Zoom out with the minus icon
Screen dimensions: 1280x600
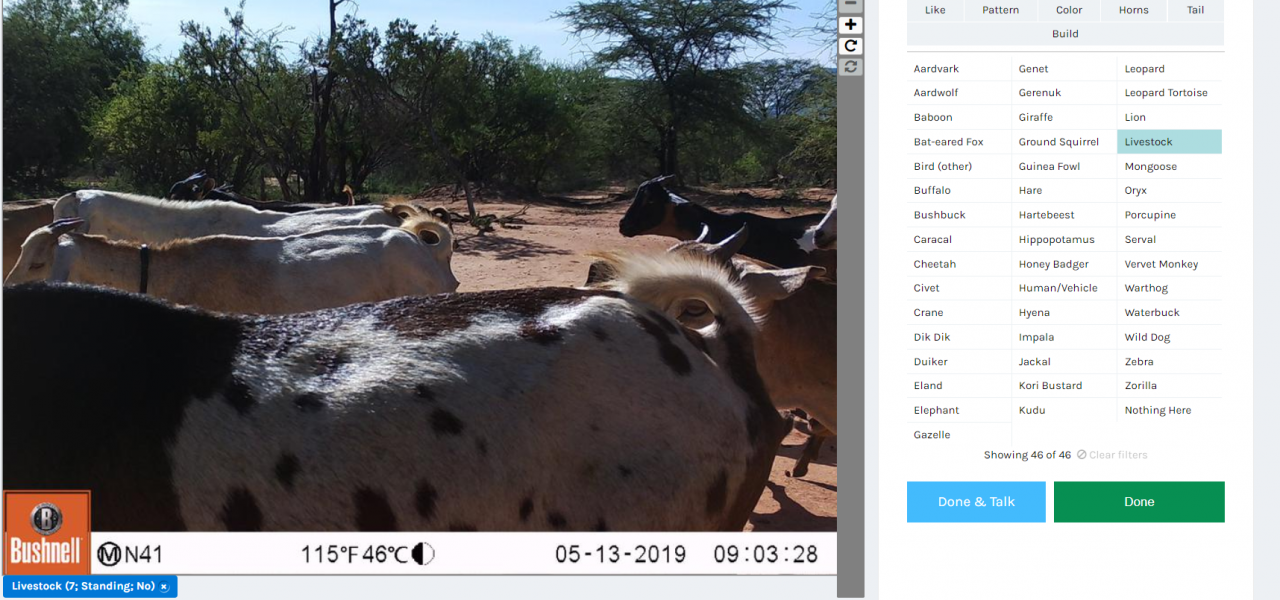click(851, 5)
